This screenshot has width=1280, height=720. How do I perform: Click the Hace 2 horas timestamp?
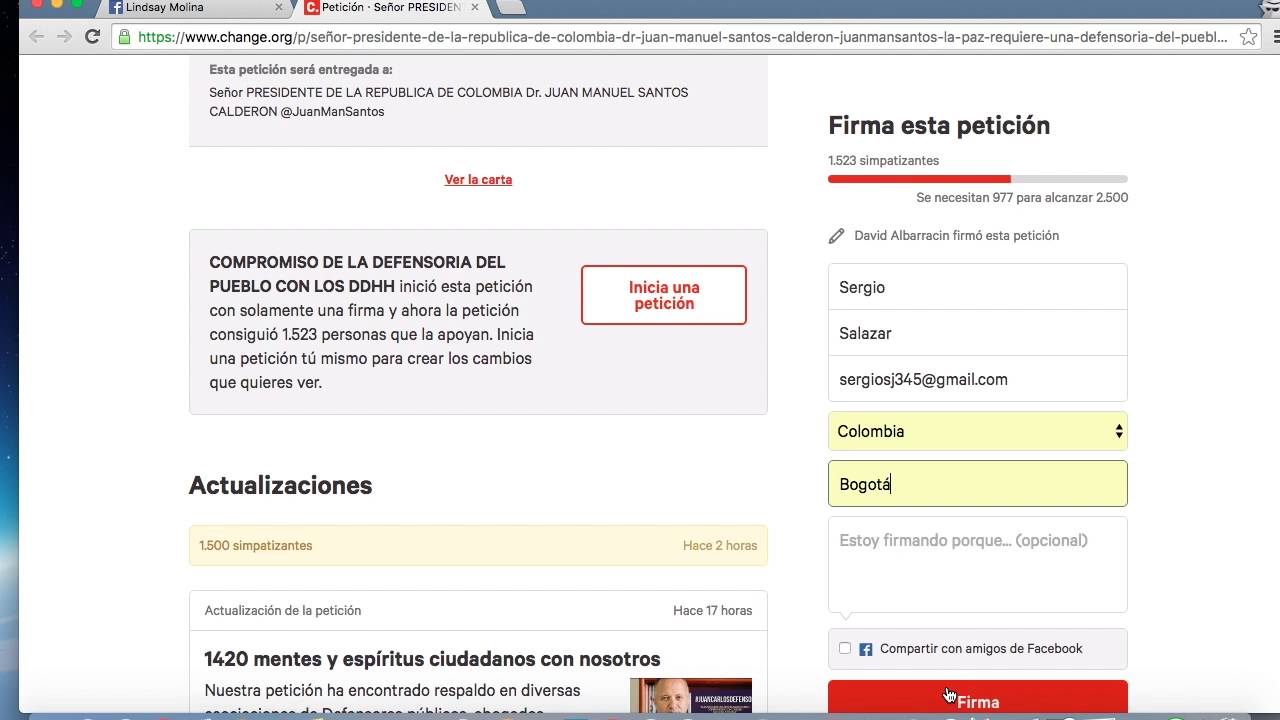tap(720, 546)
